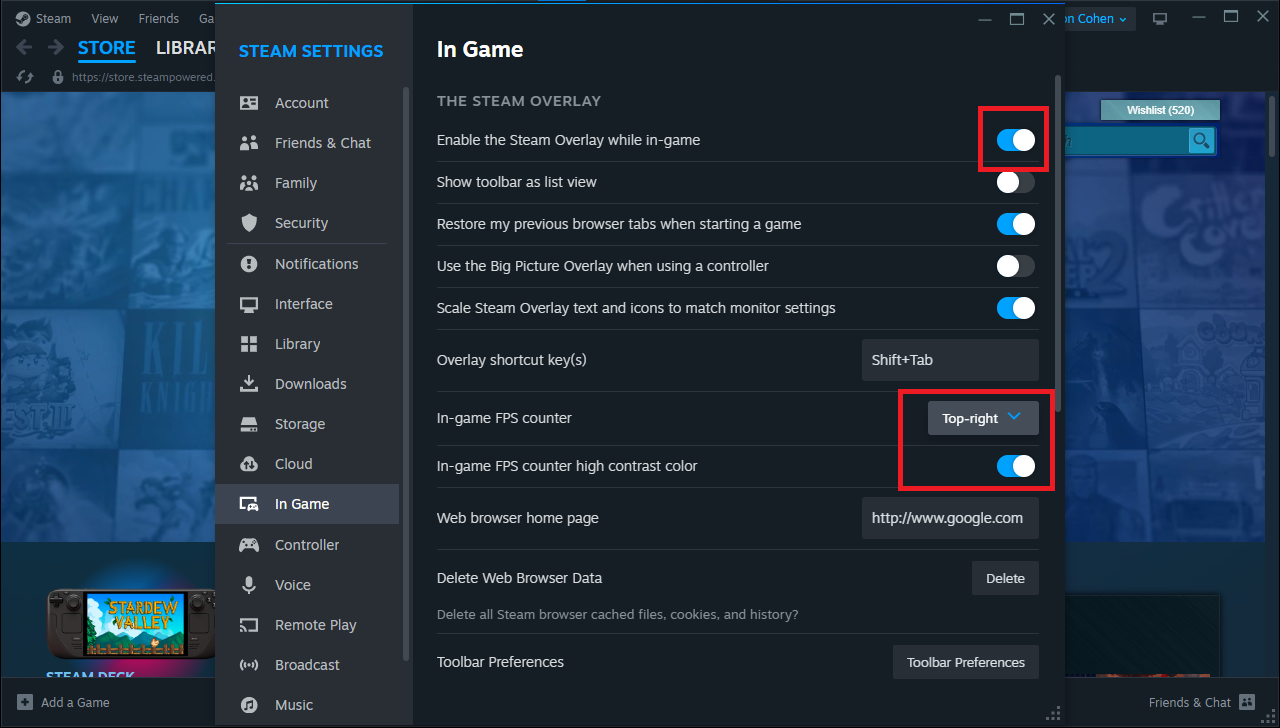Open the Account settings section
This screenshot has height=728, width=1280.
[x=300, y=102]
